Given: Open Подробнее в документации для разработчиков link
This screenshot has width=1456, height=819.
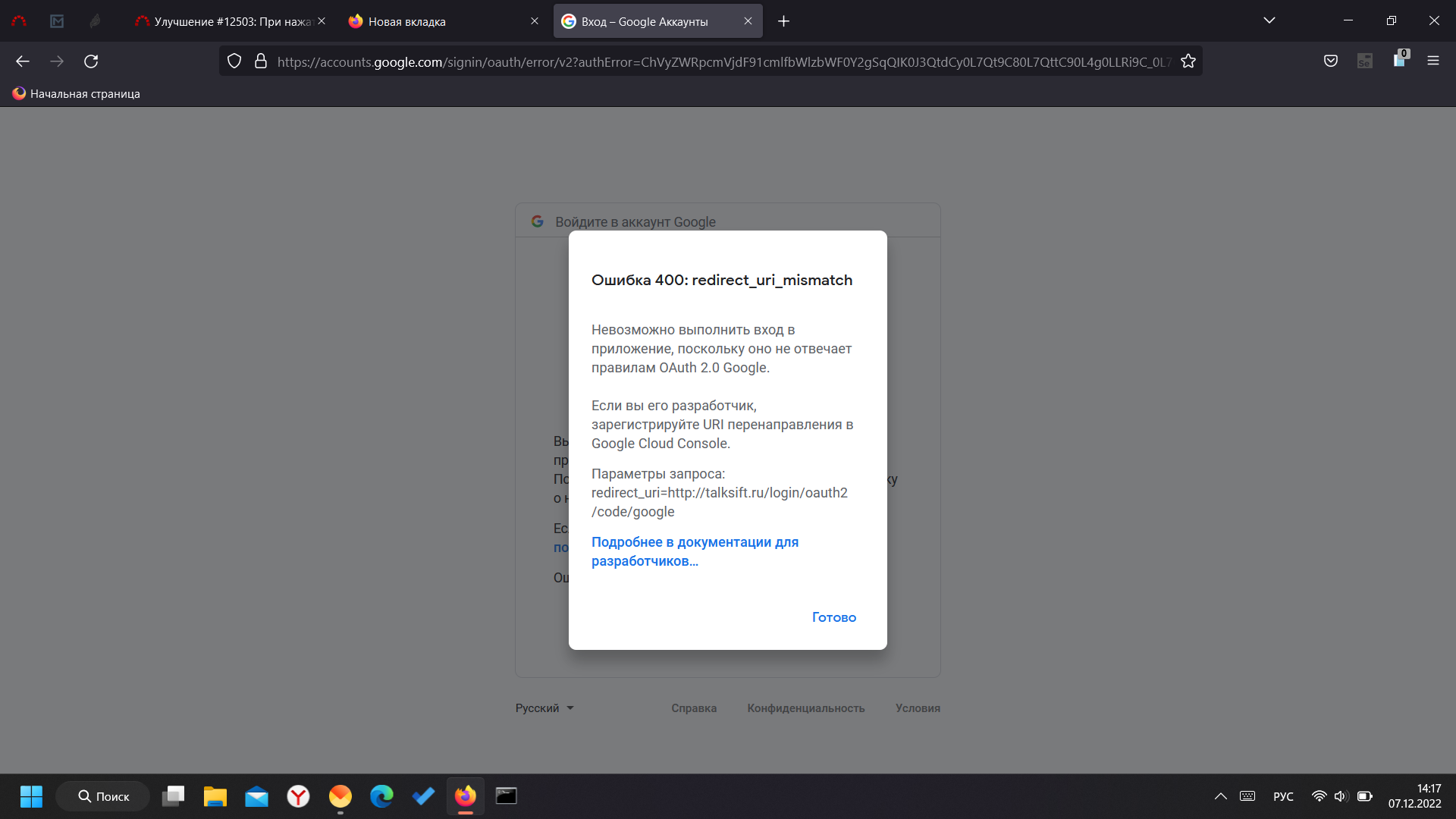Looking at the screenshot, I should (x=695, y=552).
